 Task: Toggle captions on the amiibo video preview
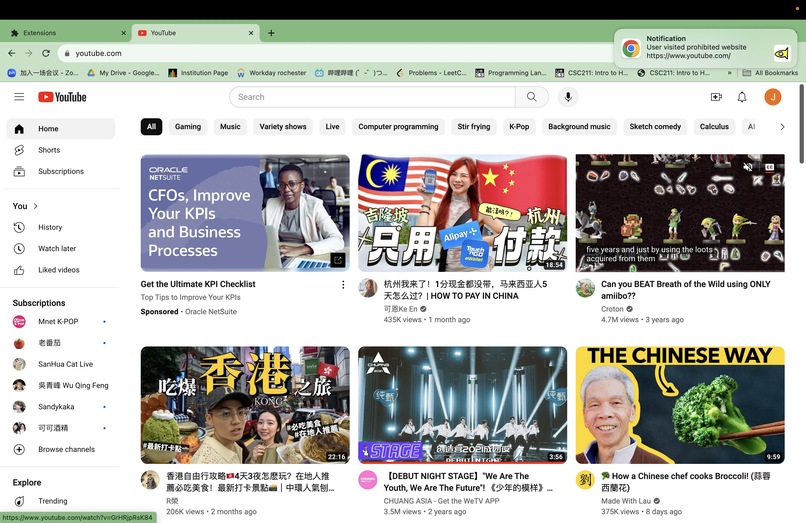[770, 167]
